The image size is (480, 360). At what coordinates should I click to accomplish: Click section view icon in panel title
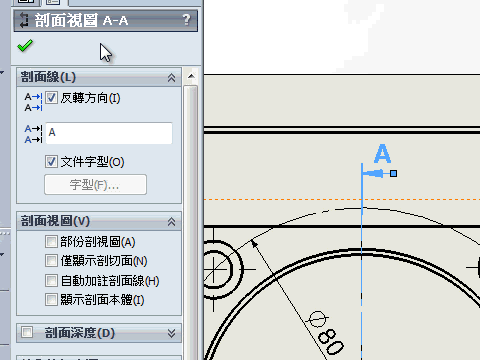[24, 20]
